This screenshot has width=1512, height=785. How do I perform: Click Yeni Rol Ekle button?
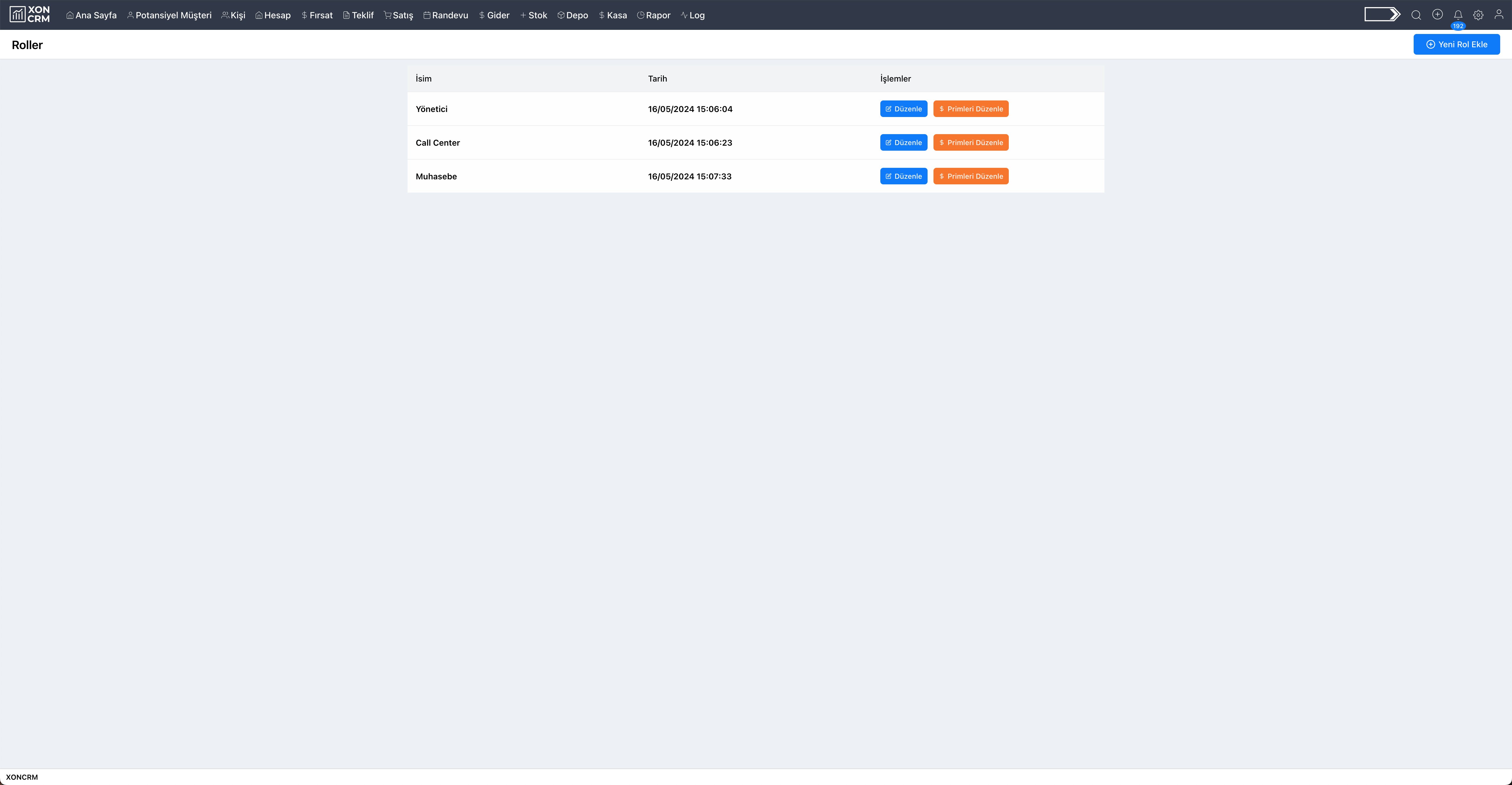click(1456, 45)
